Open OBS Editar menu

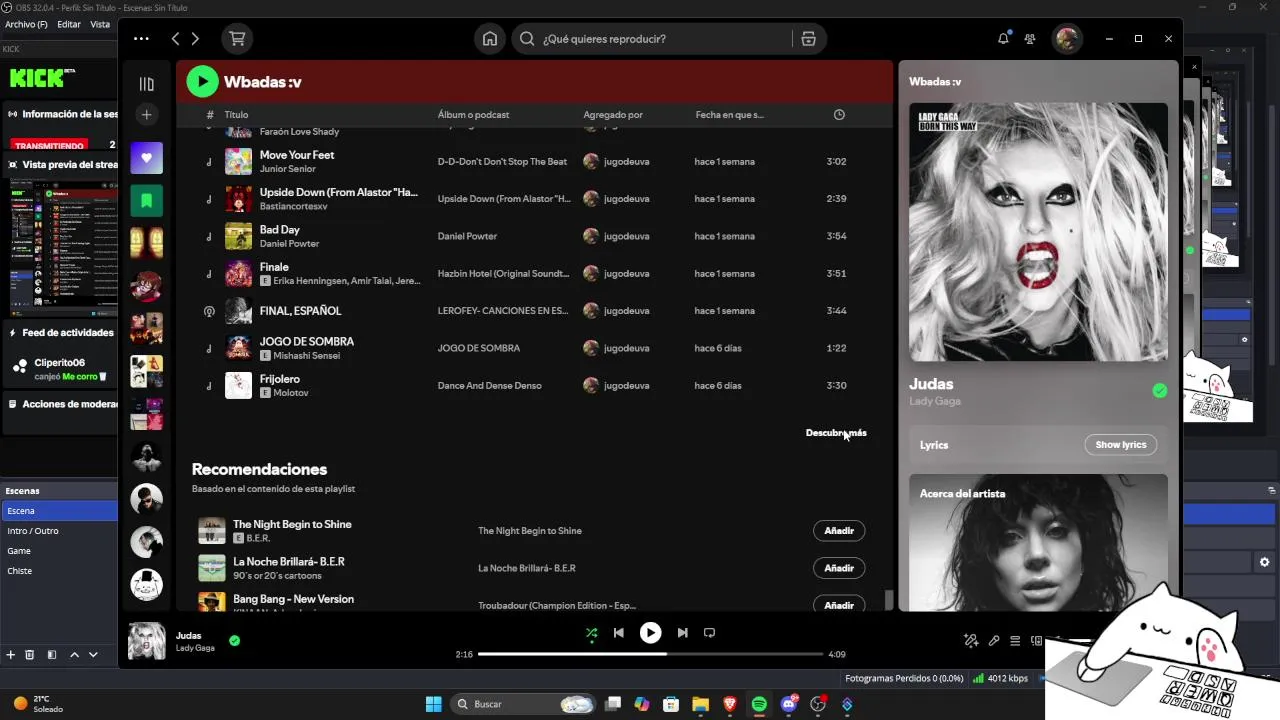pyautogui.click(x=69, y=24)
